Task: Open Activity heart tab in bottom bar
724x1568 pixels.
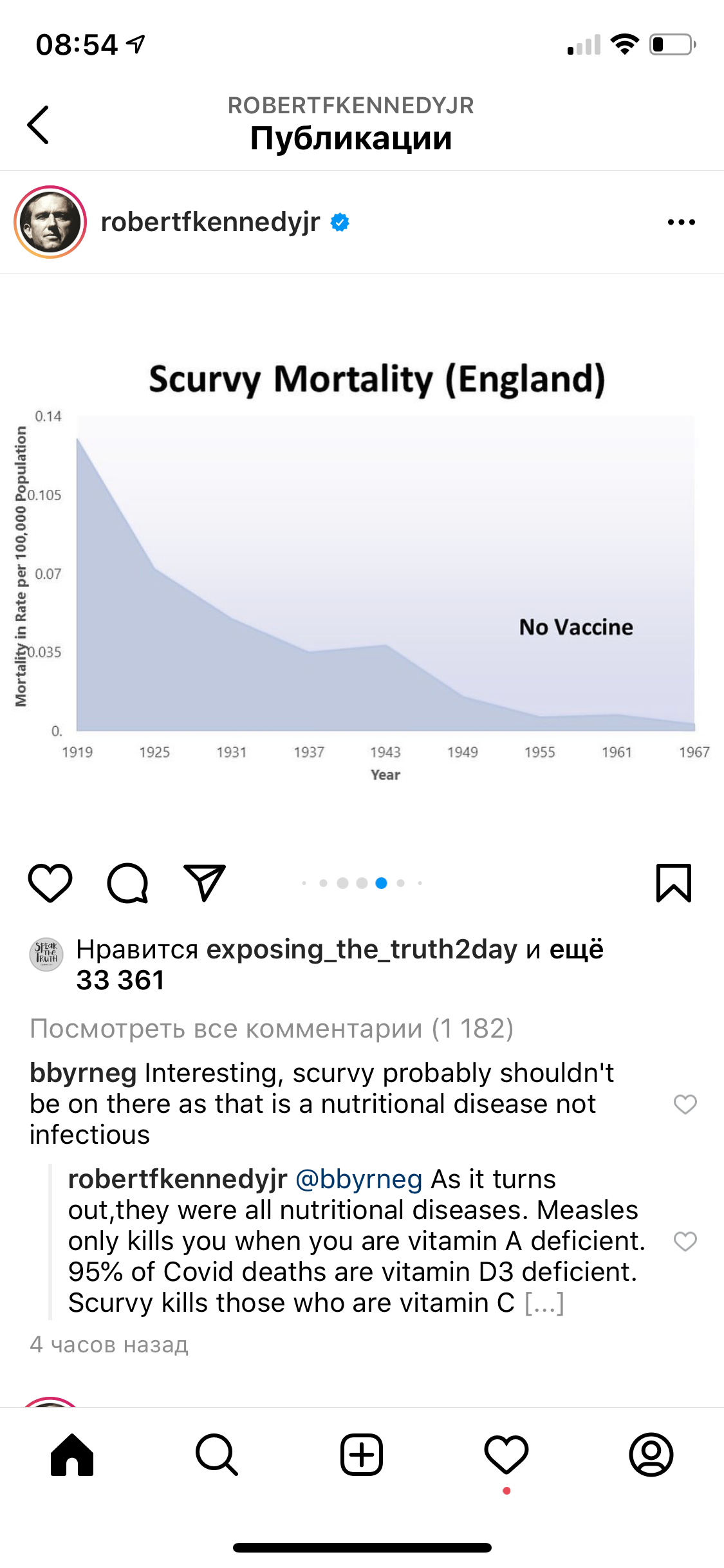Action: point(506,1455)
